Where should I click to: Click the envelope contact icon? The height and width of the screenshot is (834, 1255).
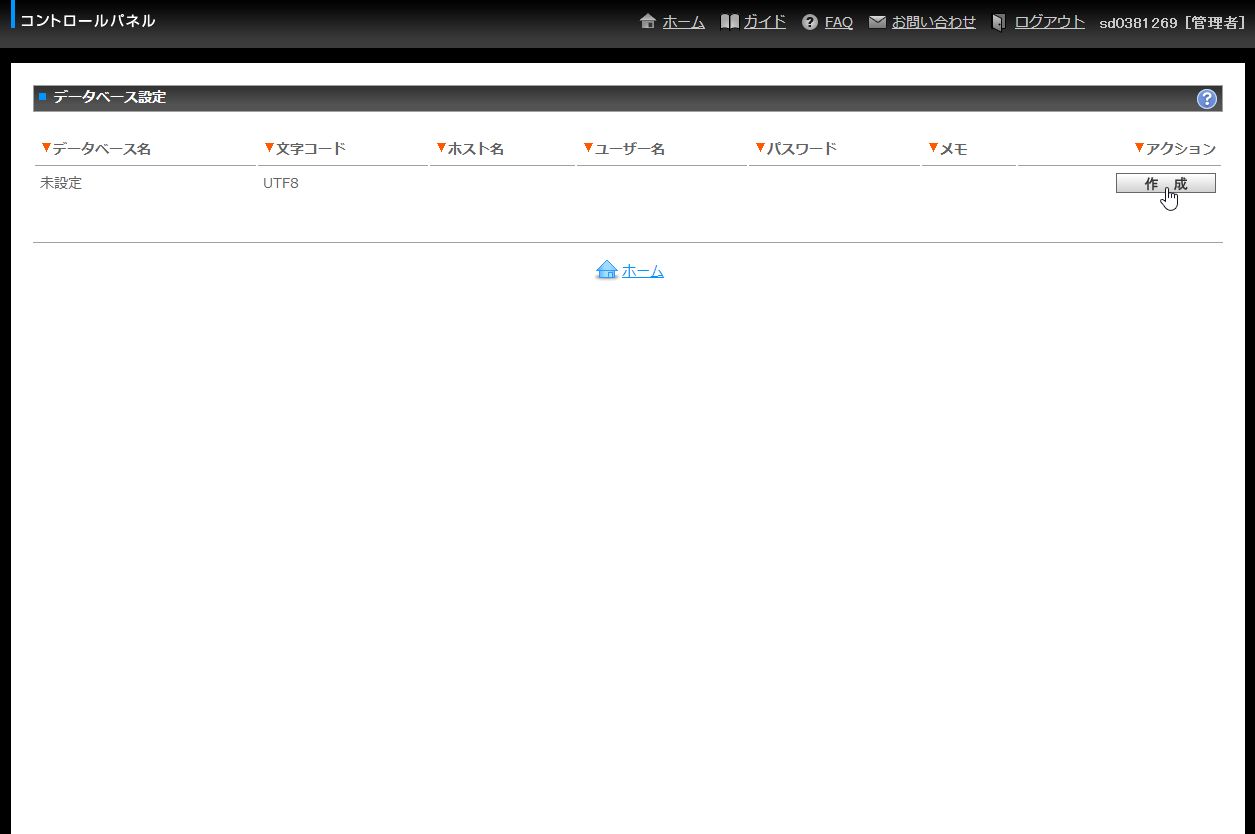pyautogui.click(x=878, y=22)
